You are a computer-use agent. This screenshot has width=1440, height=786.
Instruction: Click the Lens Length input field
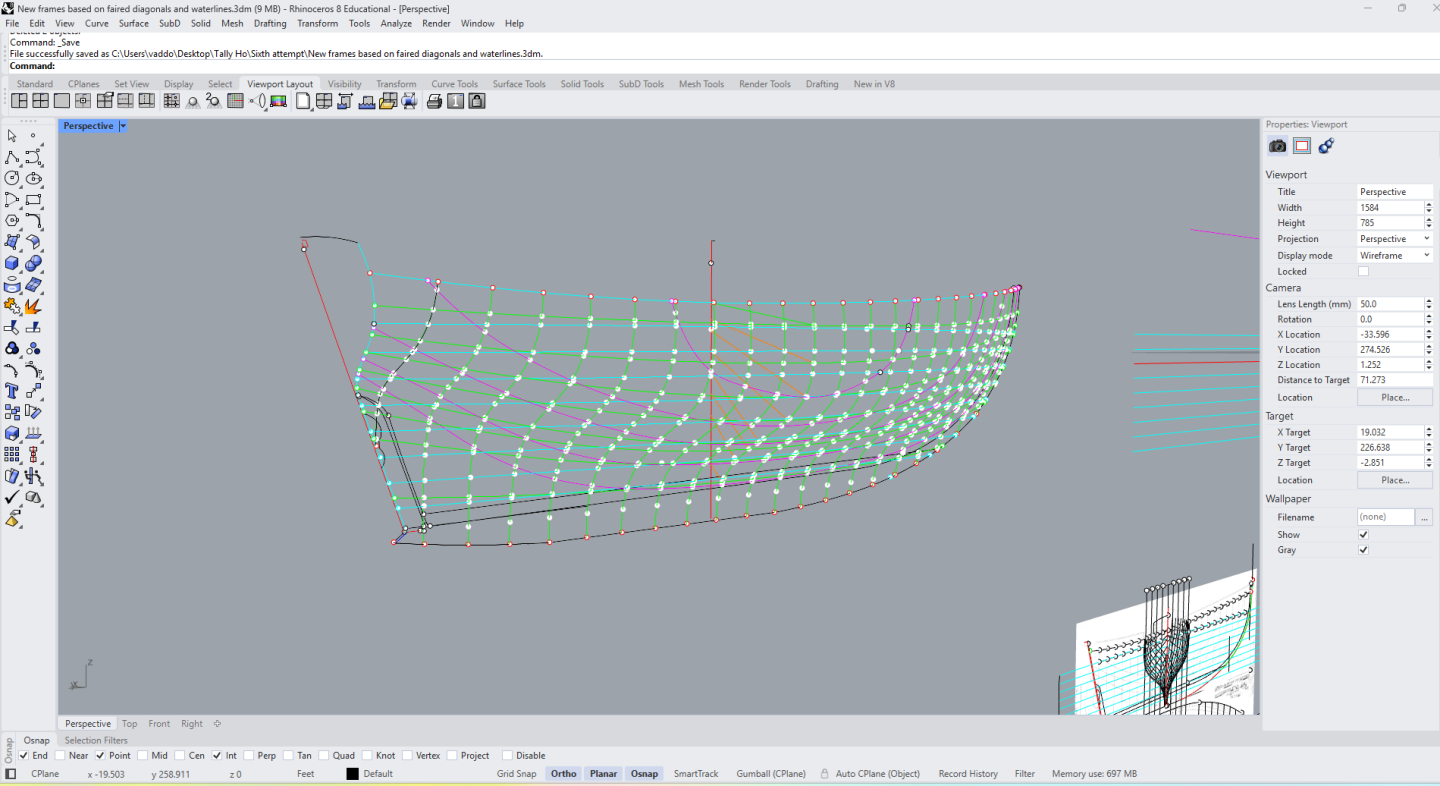click(1389, 304)
